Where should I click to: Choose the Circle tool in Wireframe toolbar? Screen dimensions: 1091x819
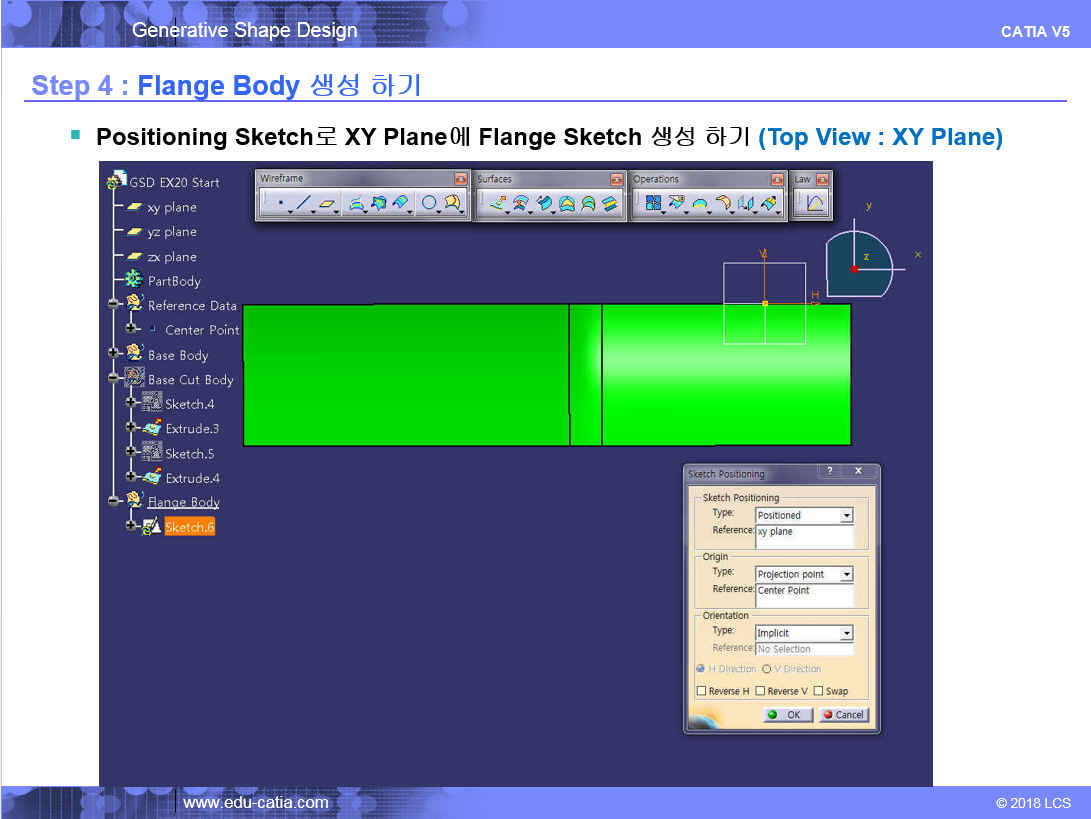429,204
